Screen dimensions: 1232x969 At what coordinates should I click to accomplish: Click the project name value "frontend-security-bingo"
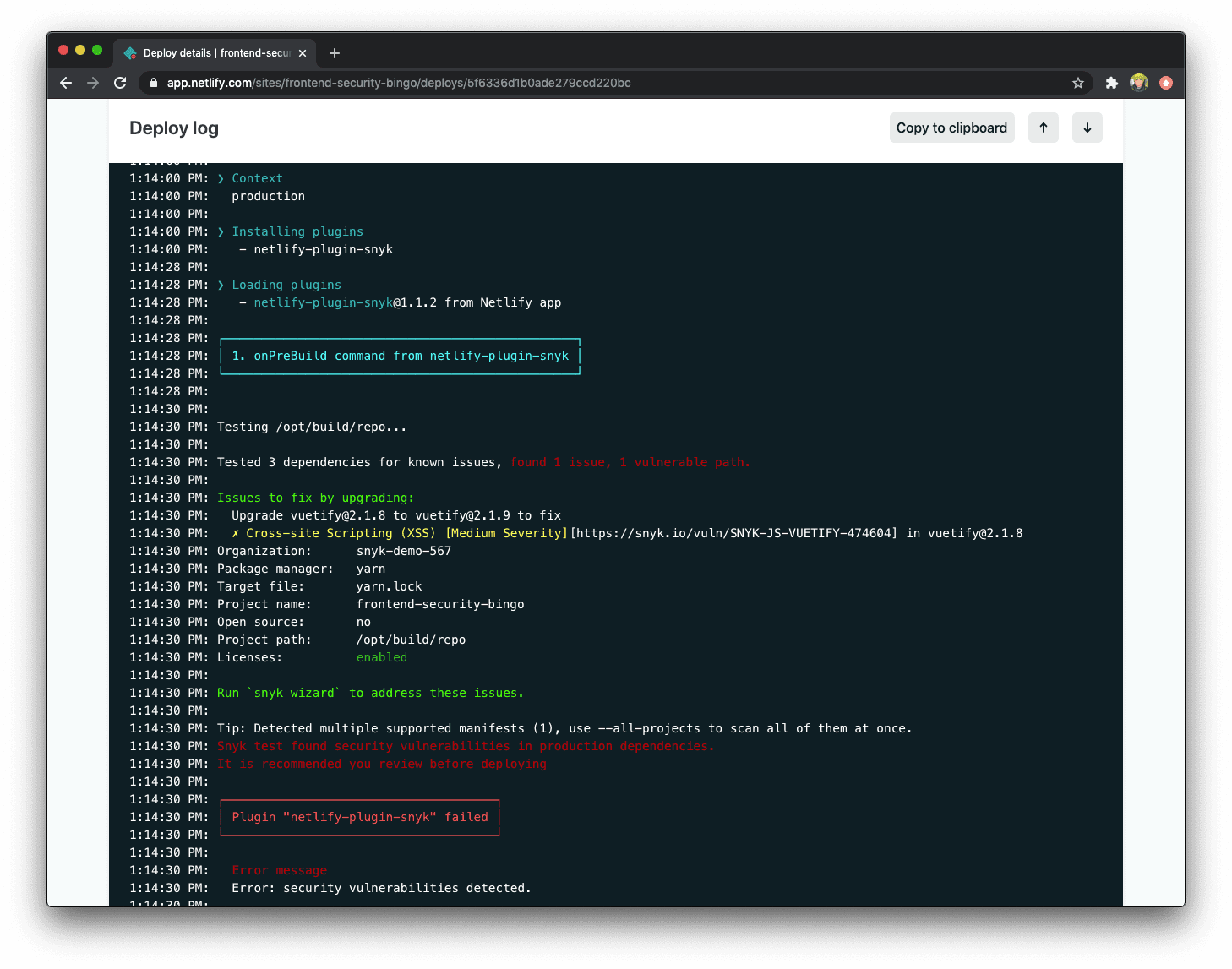click(440, 604)
